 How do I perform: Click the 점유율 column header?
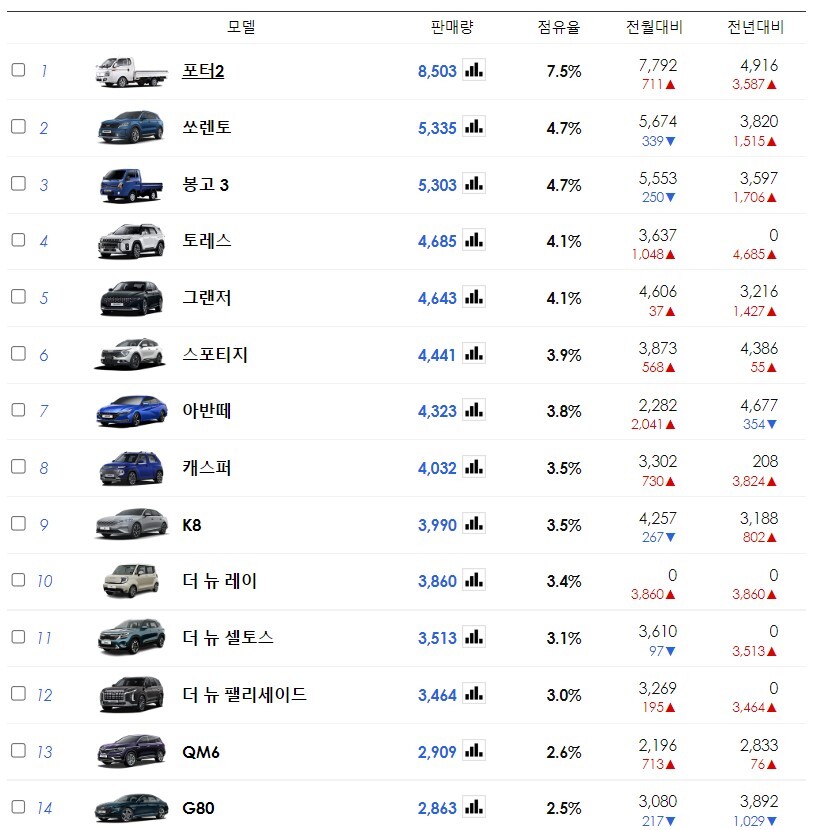click(x=558, y=27)
